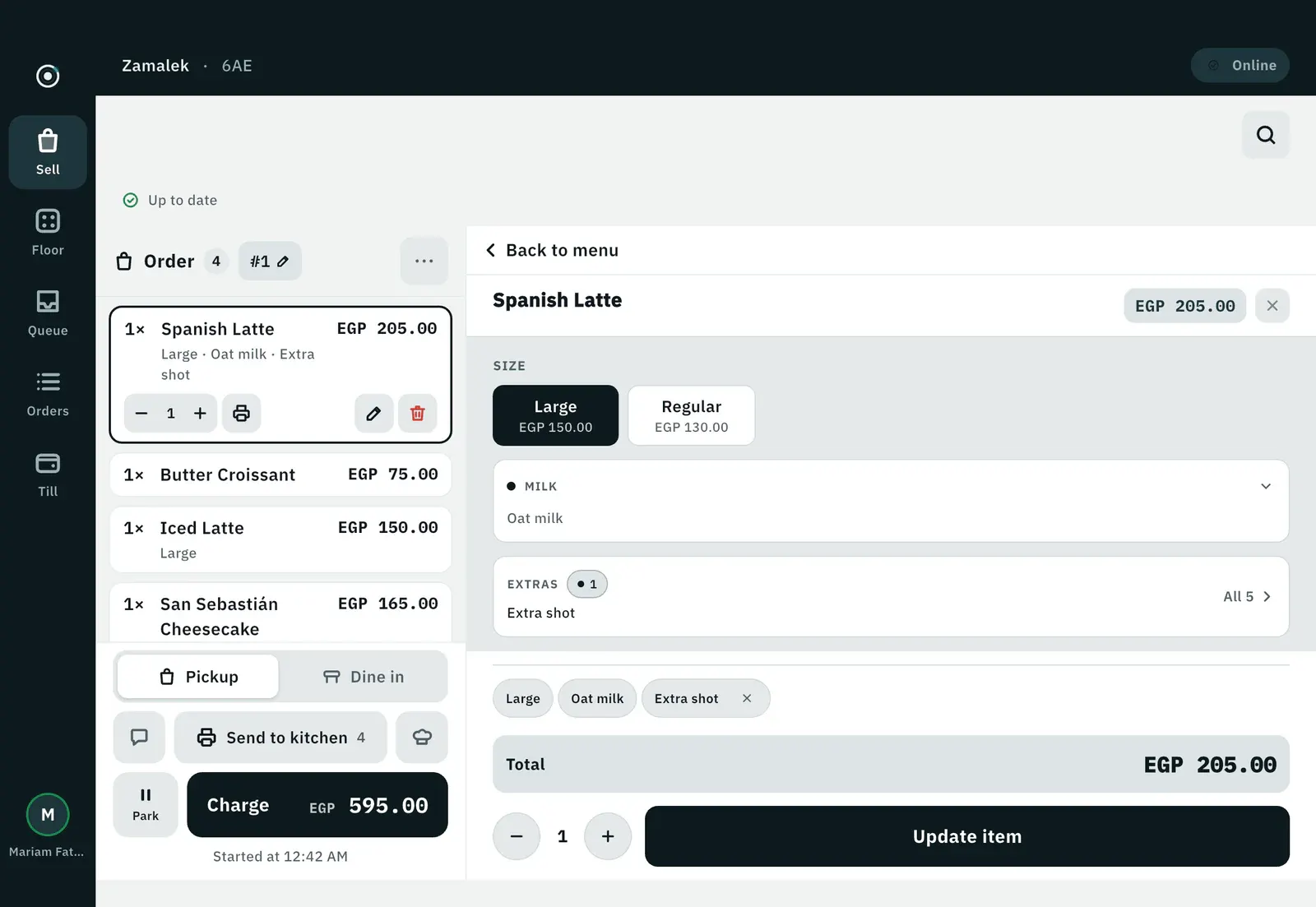Charge EGP 595.00
This screenshot has height=907, width=1316.
click(317, 804)
